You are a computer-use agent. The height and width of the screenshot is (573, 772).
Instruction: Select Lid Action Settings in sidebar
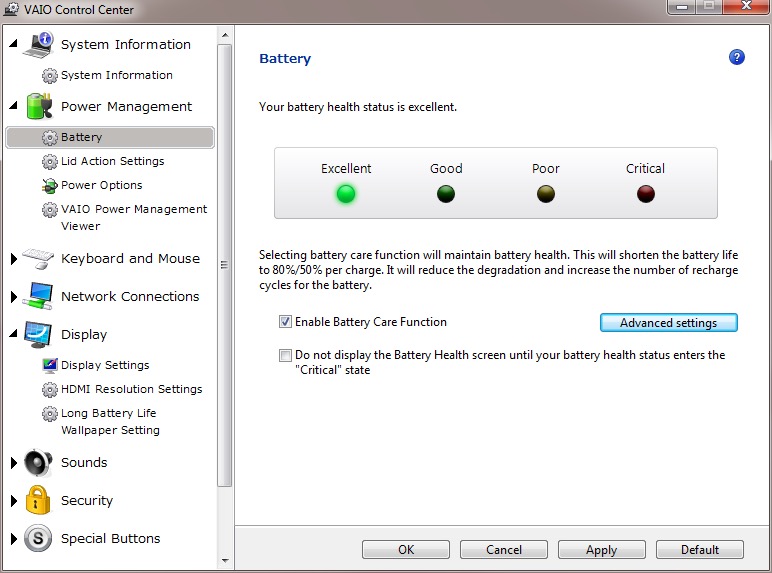(112, 161)
